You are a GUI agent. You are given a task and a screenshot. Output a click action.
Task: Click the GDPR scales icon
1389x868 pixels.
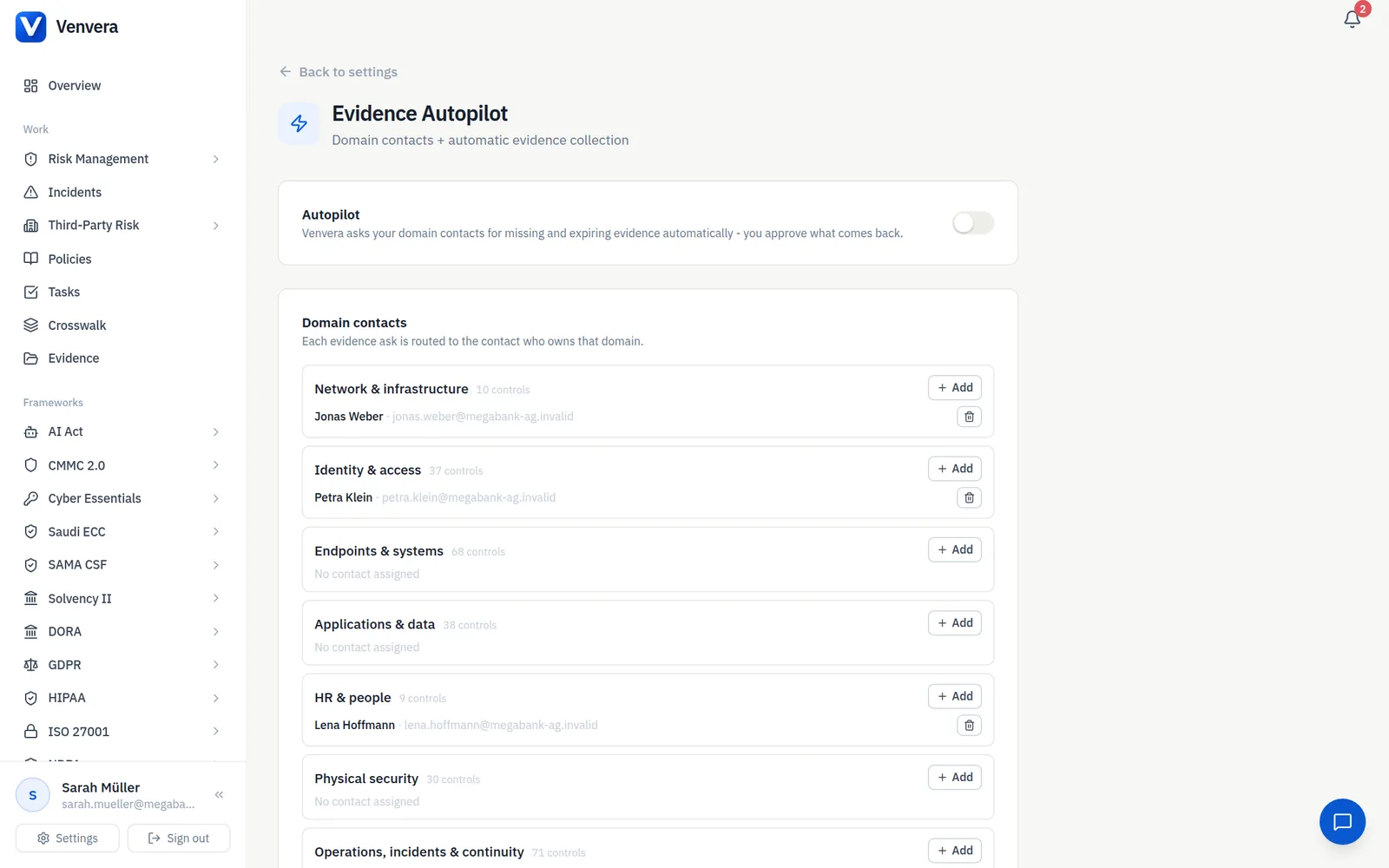point(31,665)
